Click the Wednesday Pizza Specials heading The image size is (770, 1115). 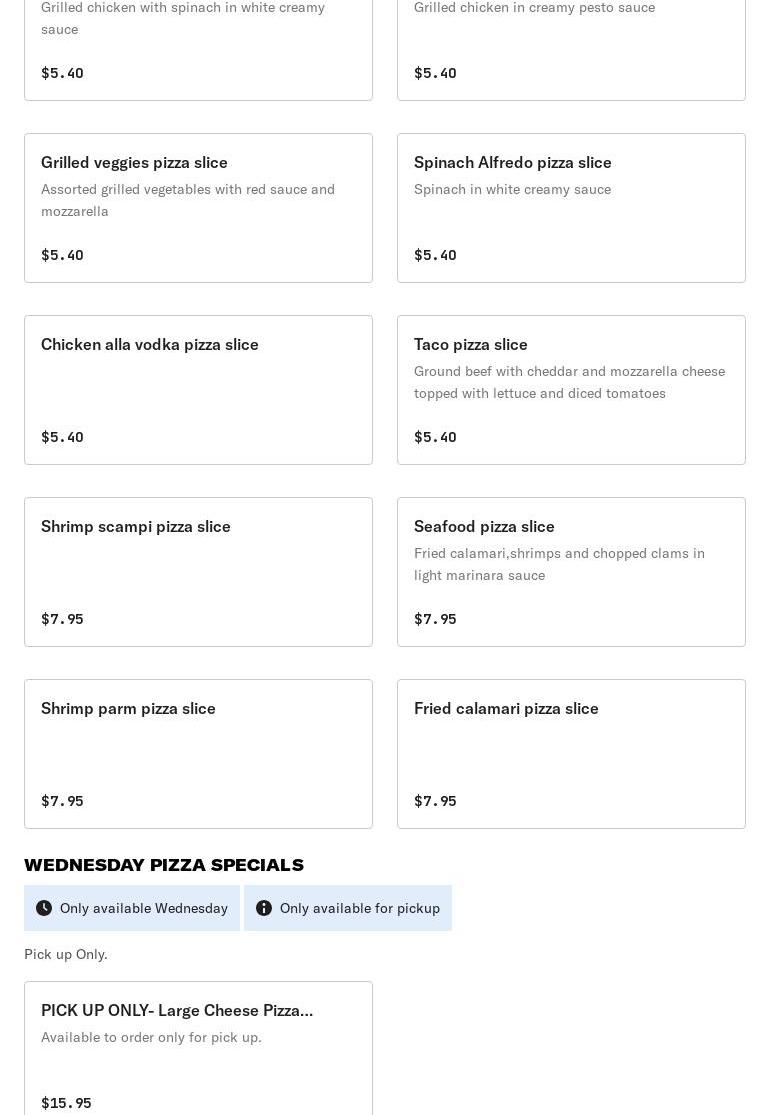click(164, 865)
